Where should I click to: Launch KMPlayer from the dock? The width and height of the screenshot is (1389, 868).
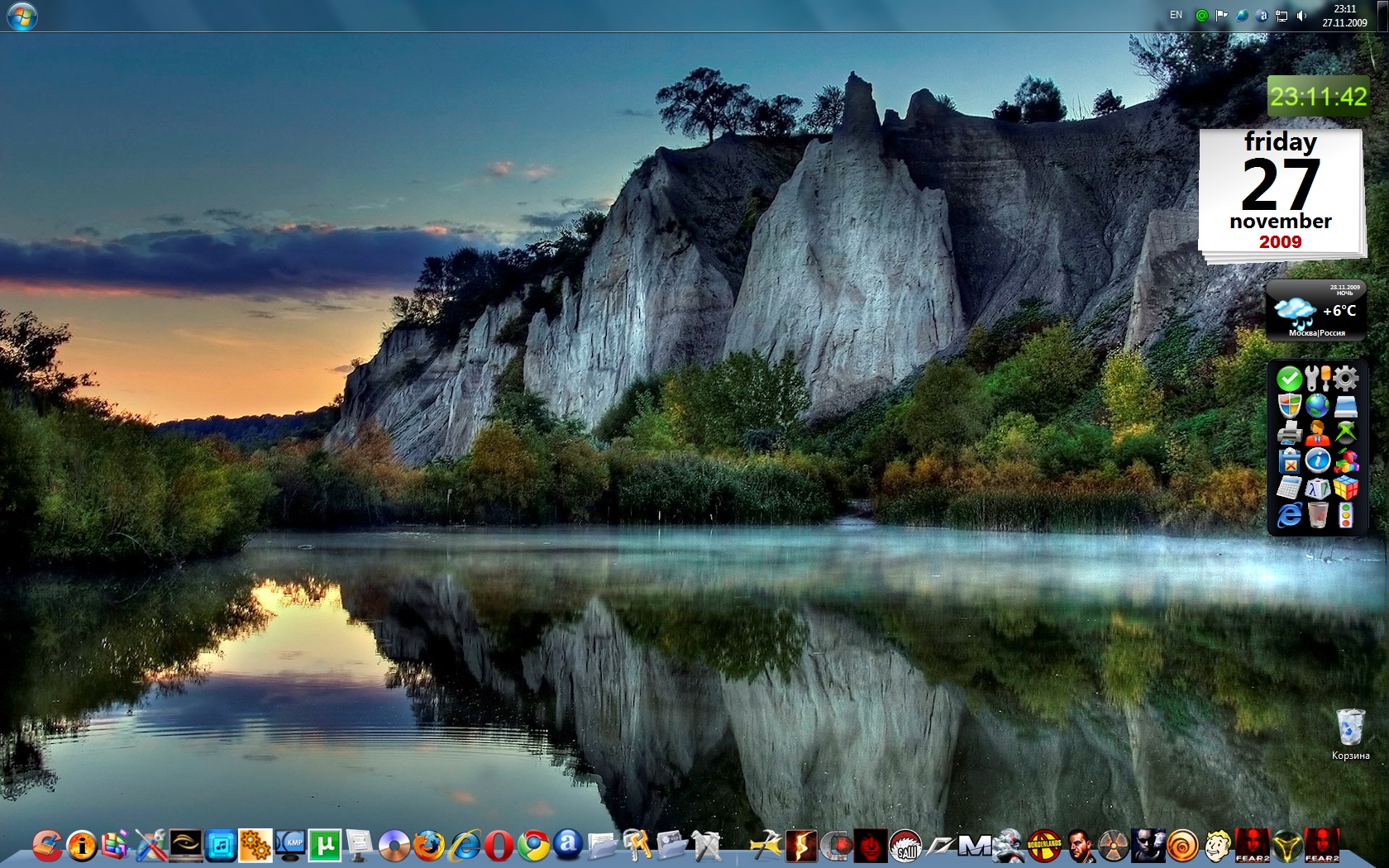tap(290, 846)
